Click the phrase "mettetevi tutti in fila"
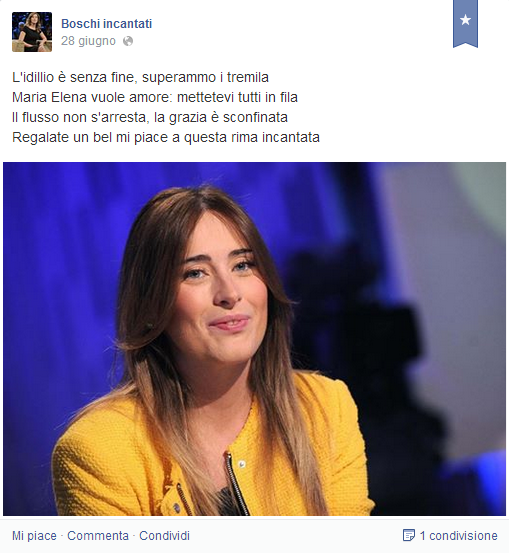Screen dimensions: 509x553 pos(237,97)
